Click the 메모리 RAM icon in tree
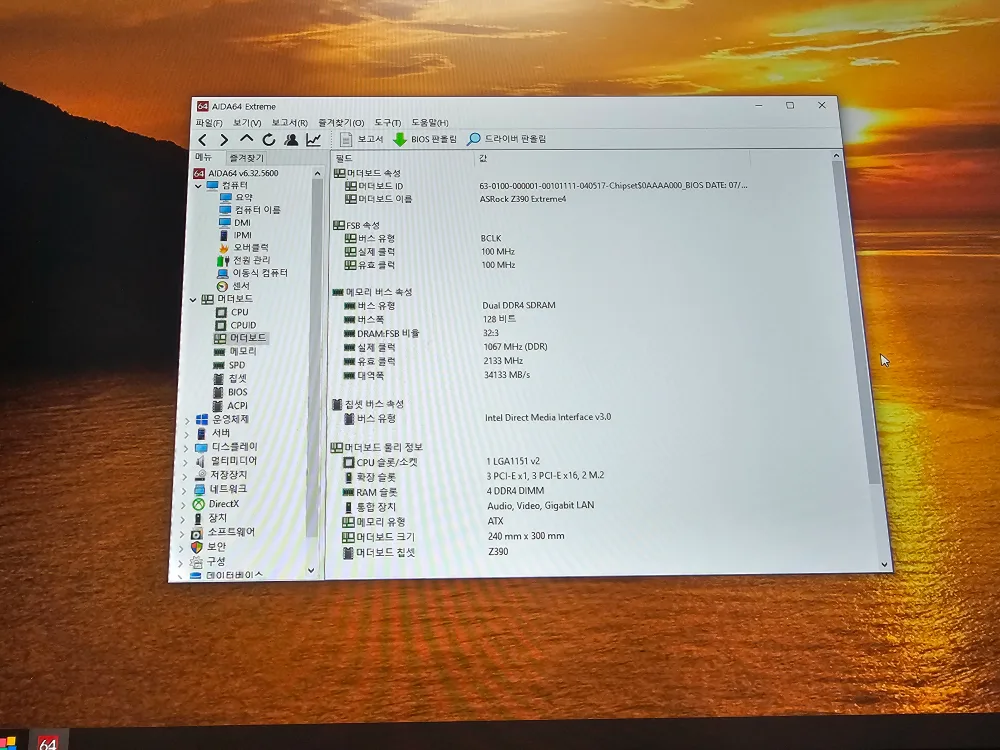 point(219,352)
